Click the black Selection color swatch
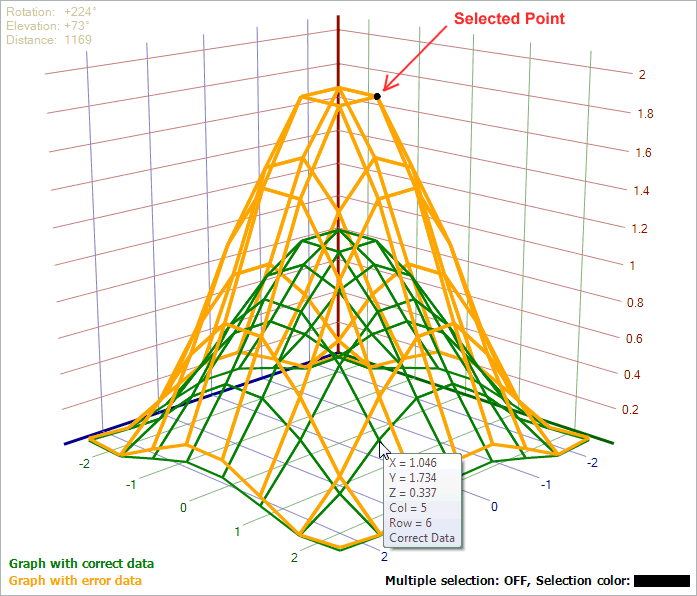 point(661,581)
